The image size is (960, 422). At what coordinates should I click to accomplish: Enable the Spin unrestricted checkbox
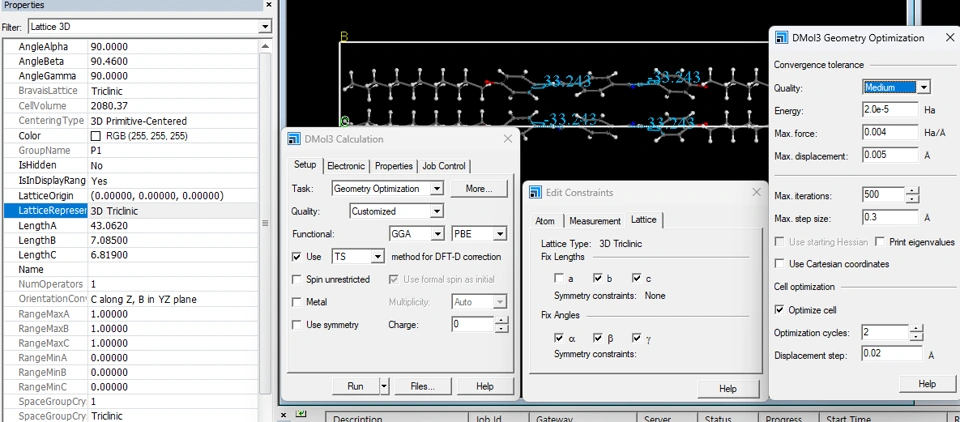[x=297, y=279]
